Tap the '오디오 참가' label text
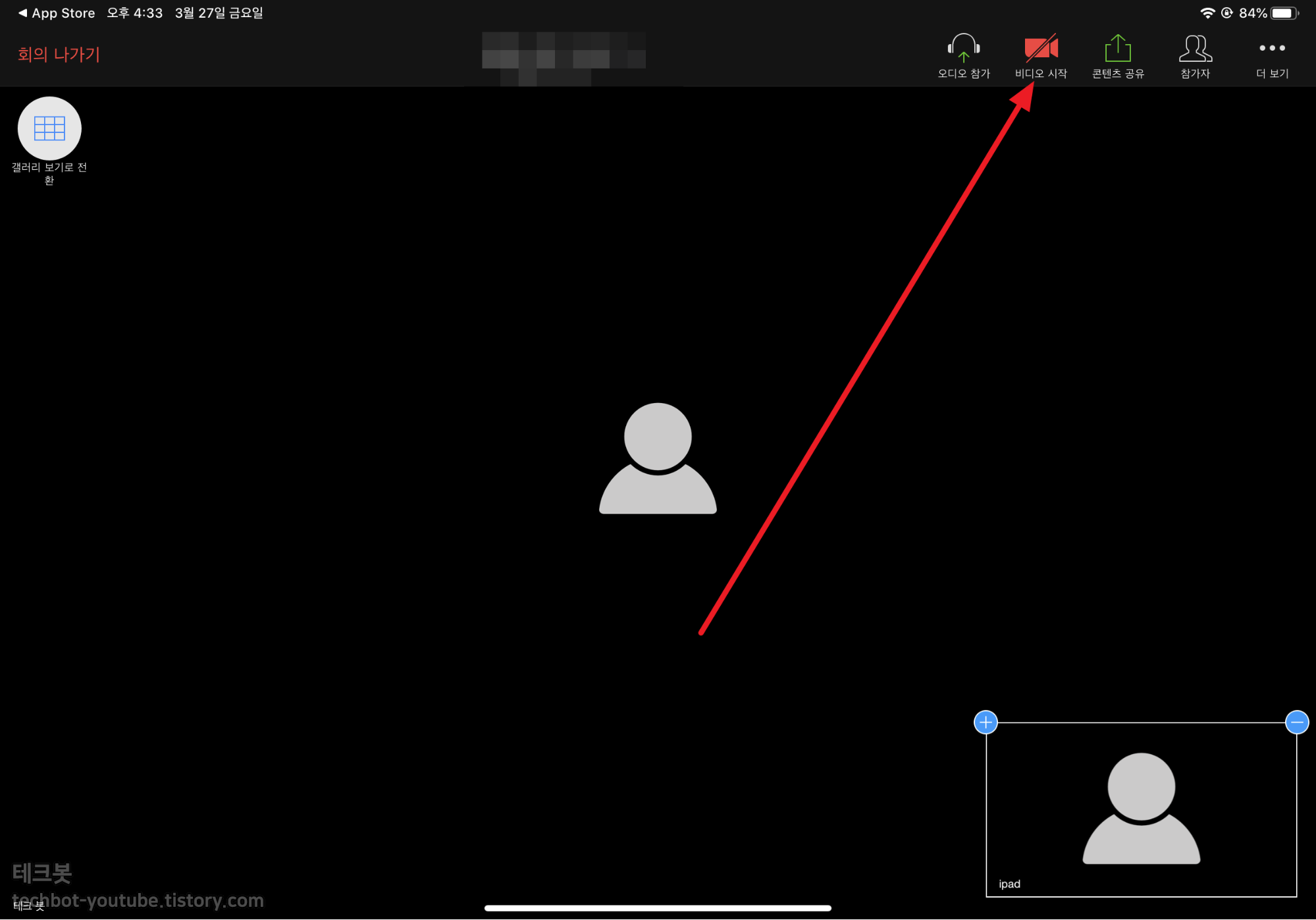This screenshot has height=920, width=1316. tap(963, 74)
